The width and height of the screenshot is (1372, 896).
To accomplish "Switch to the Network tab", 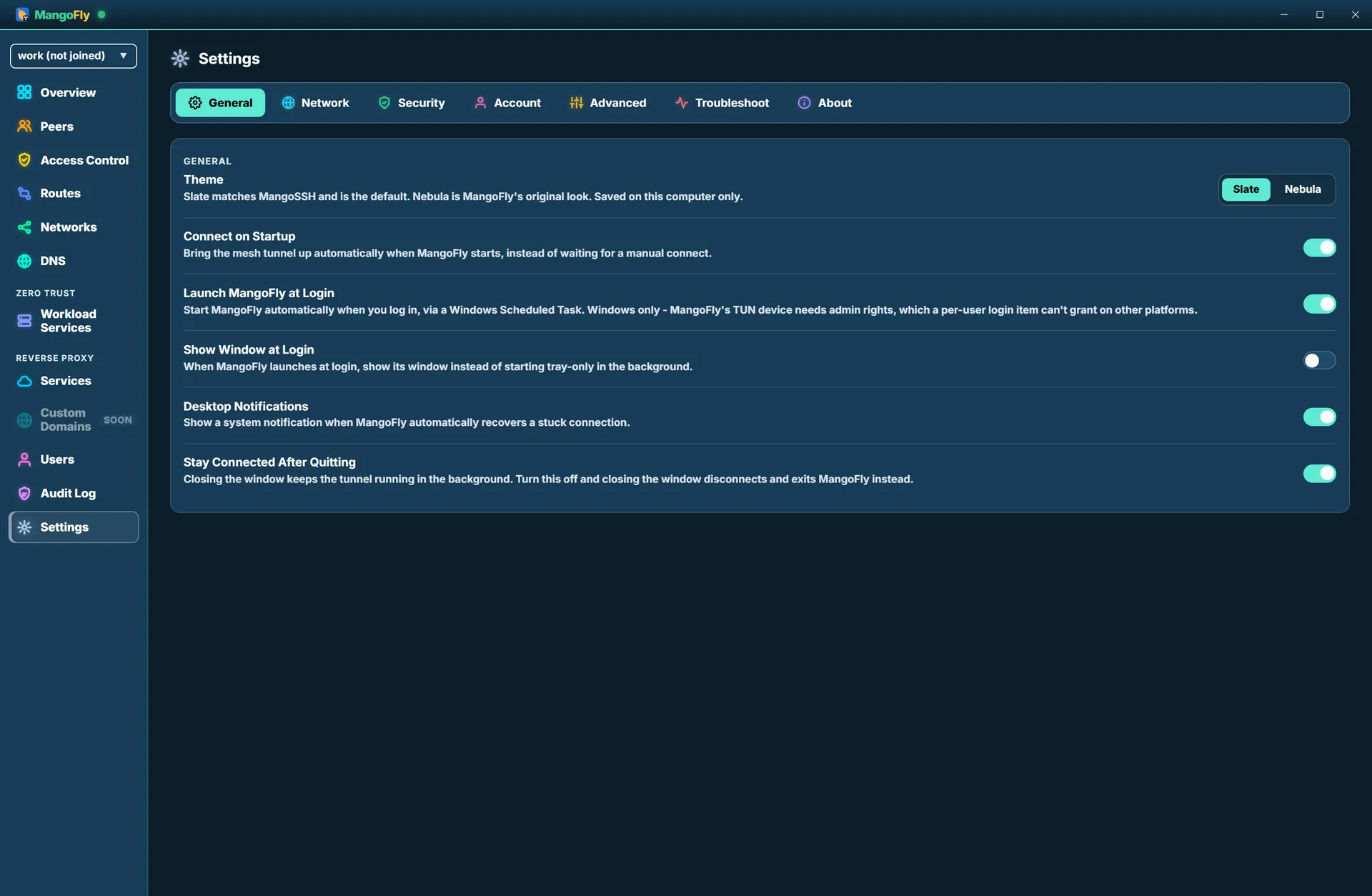I will tap(315, 103).
